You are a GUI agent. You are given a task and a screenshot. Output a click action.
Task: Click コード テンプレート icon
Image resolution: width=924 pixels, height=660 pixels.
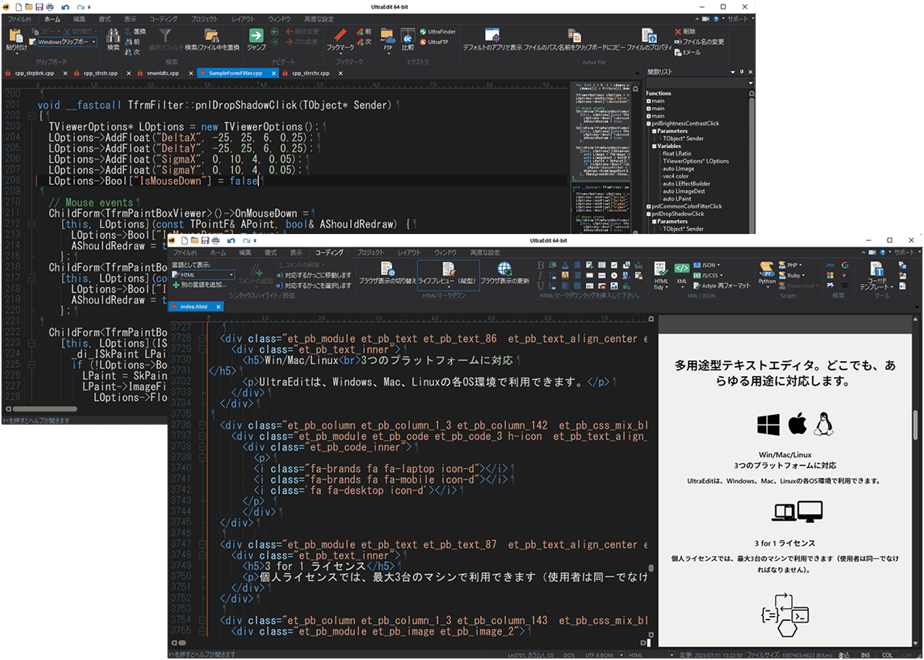point(876,269)
